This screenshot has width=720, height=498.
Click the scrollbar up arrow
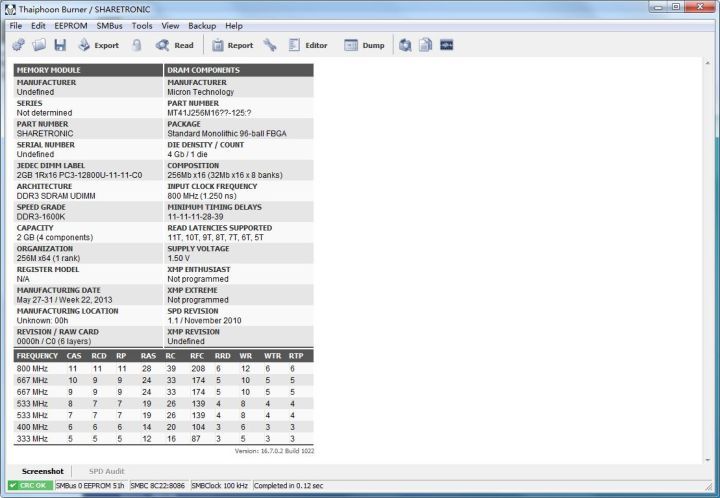coord(707,62)
